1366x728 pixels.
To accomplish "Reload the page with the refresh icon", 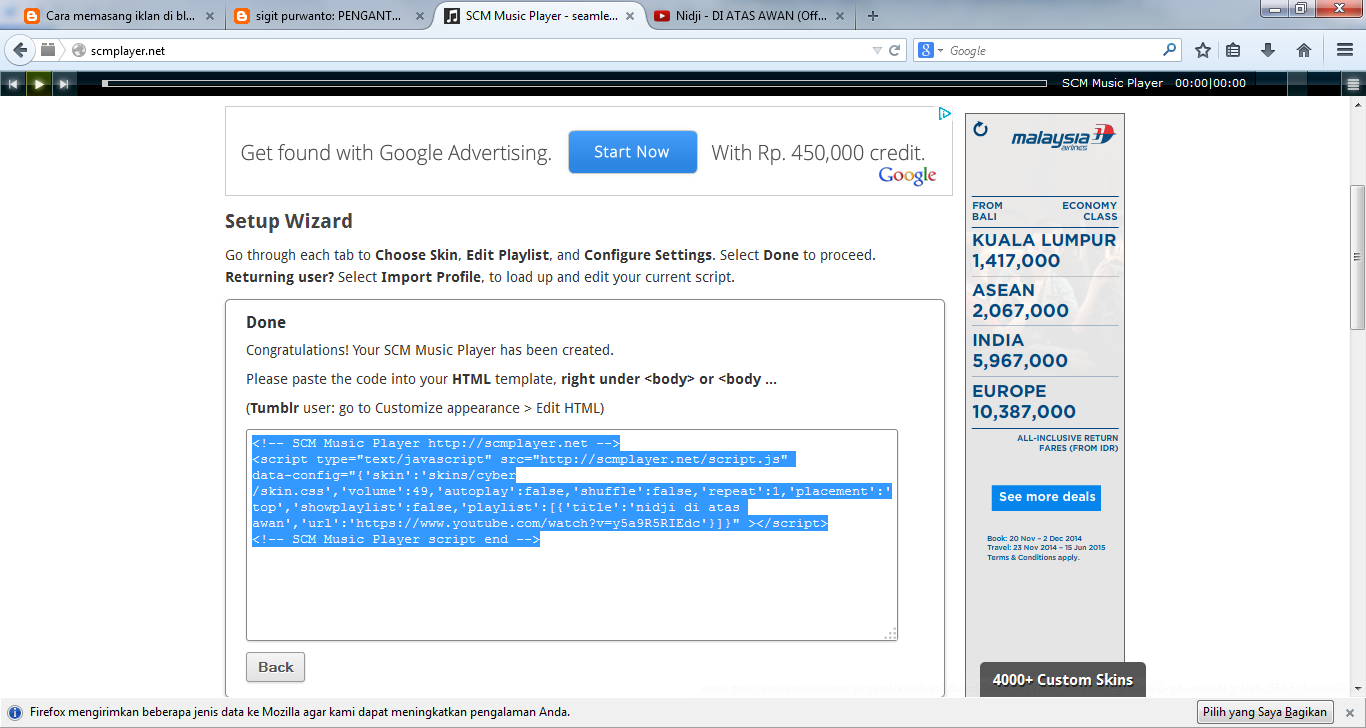I will click(x=895, y=50).
